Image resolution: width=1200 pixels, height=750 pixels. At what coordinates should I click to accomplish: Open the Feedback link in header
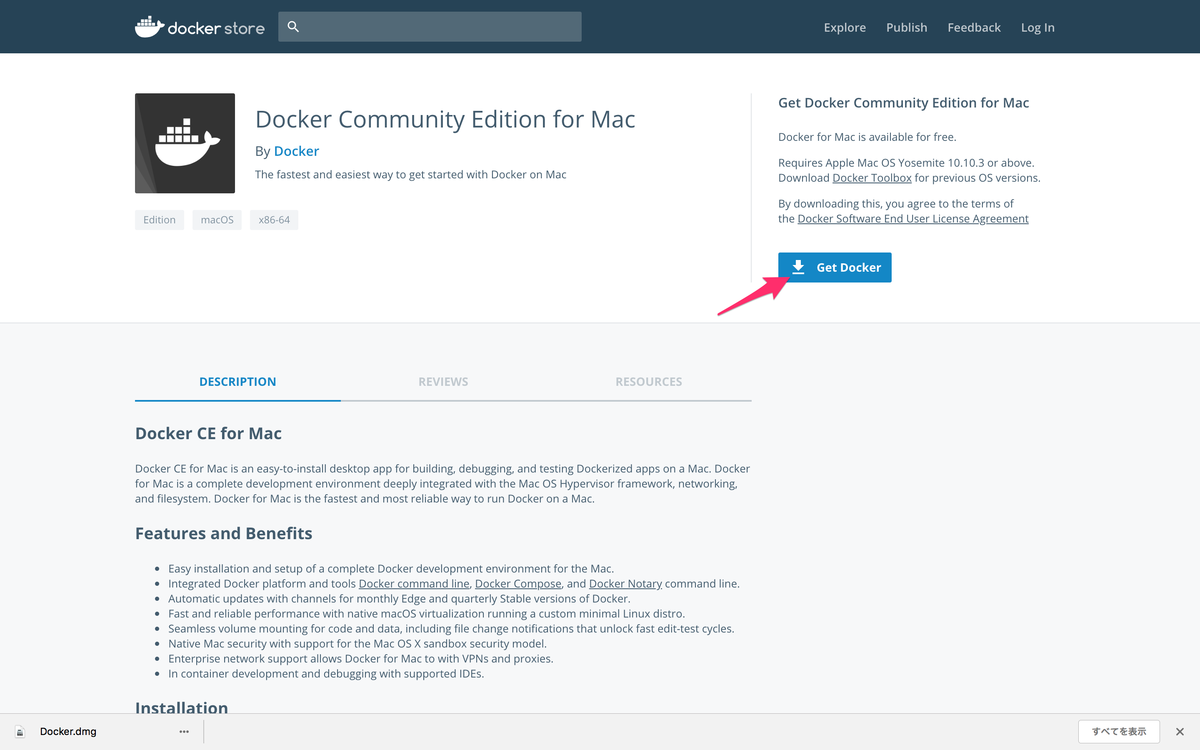pos(974,27)
